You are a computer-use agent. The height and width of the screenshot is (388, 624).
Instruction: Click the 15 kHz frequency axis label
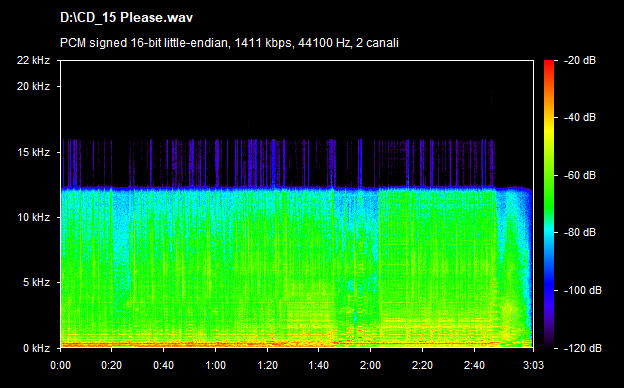[x=33, y=152]
